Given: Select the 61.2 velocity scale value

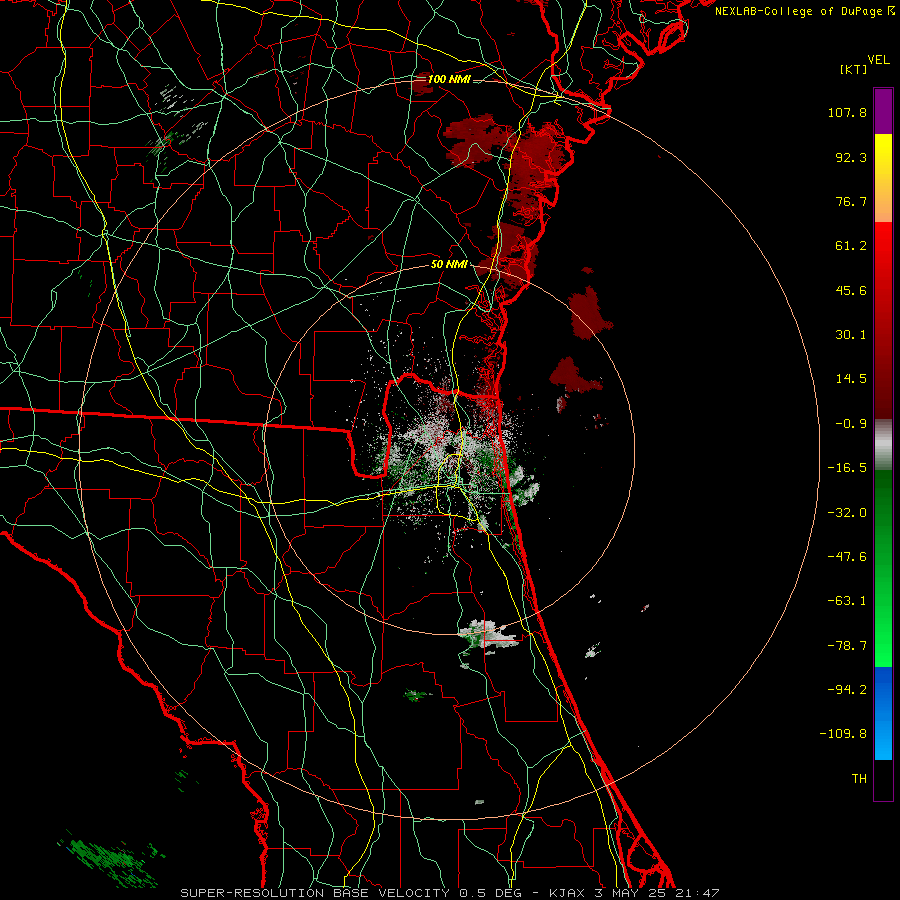Looking at the screenshot, I should [x=851, y=246].
